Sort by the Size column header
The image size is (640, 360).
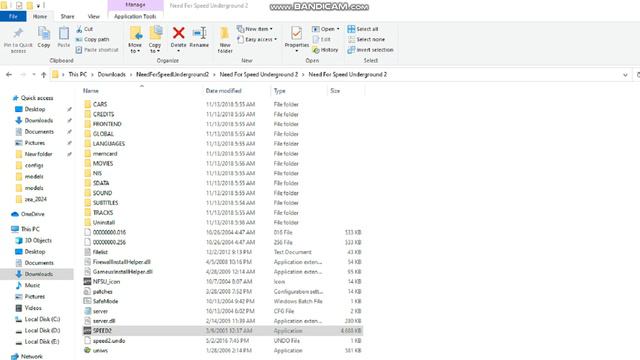[335, 91]
